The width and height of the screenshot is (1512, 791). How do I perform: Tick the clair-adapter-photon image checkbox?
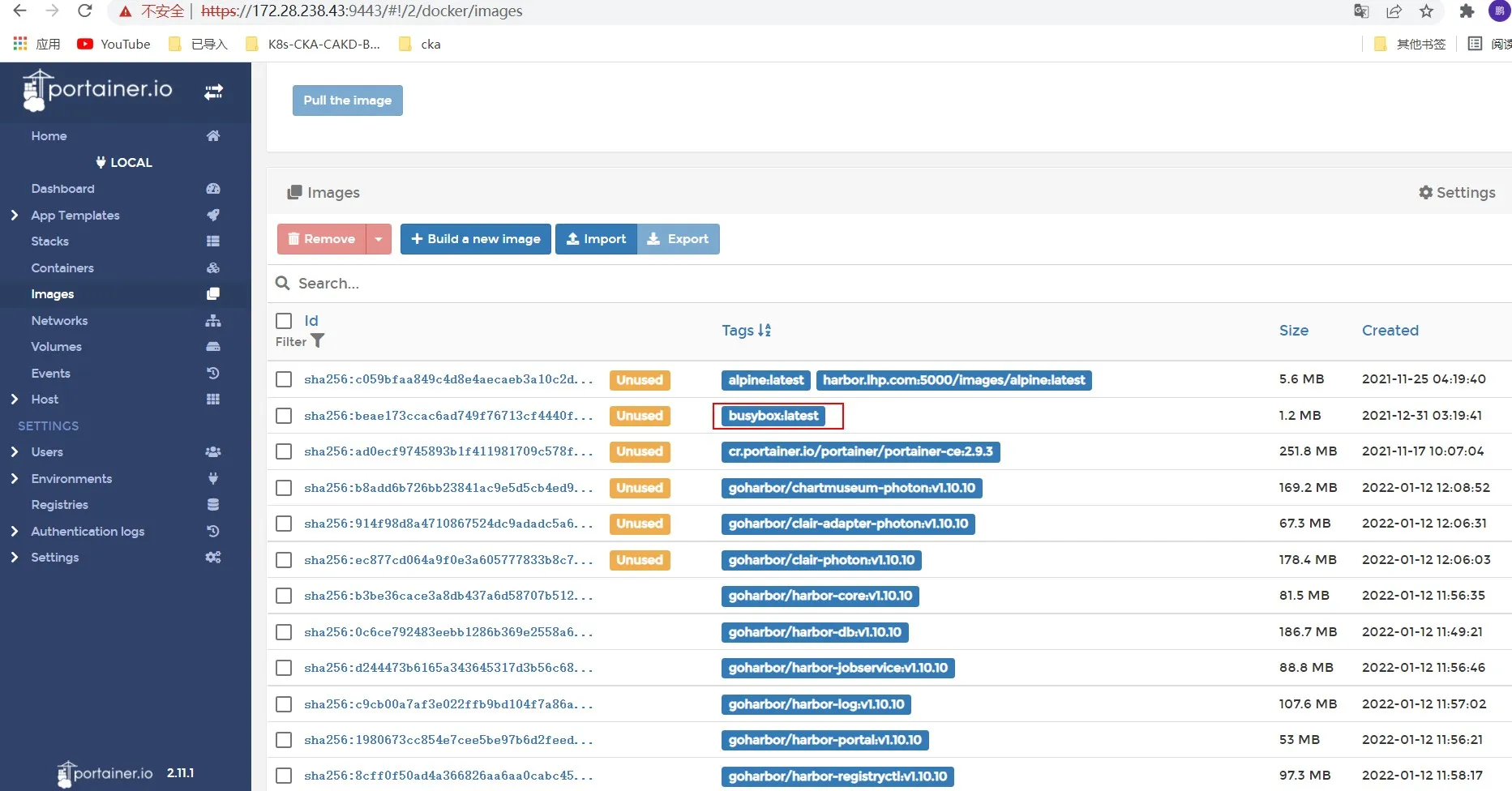pyautogui.click(x=284, y=524)
